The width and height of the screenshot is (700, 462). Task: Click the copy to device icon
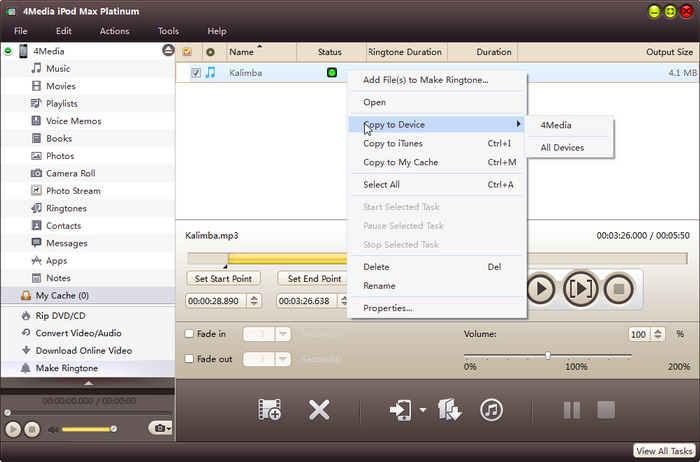pos(402,409)
